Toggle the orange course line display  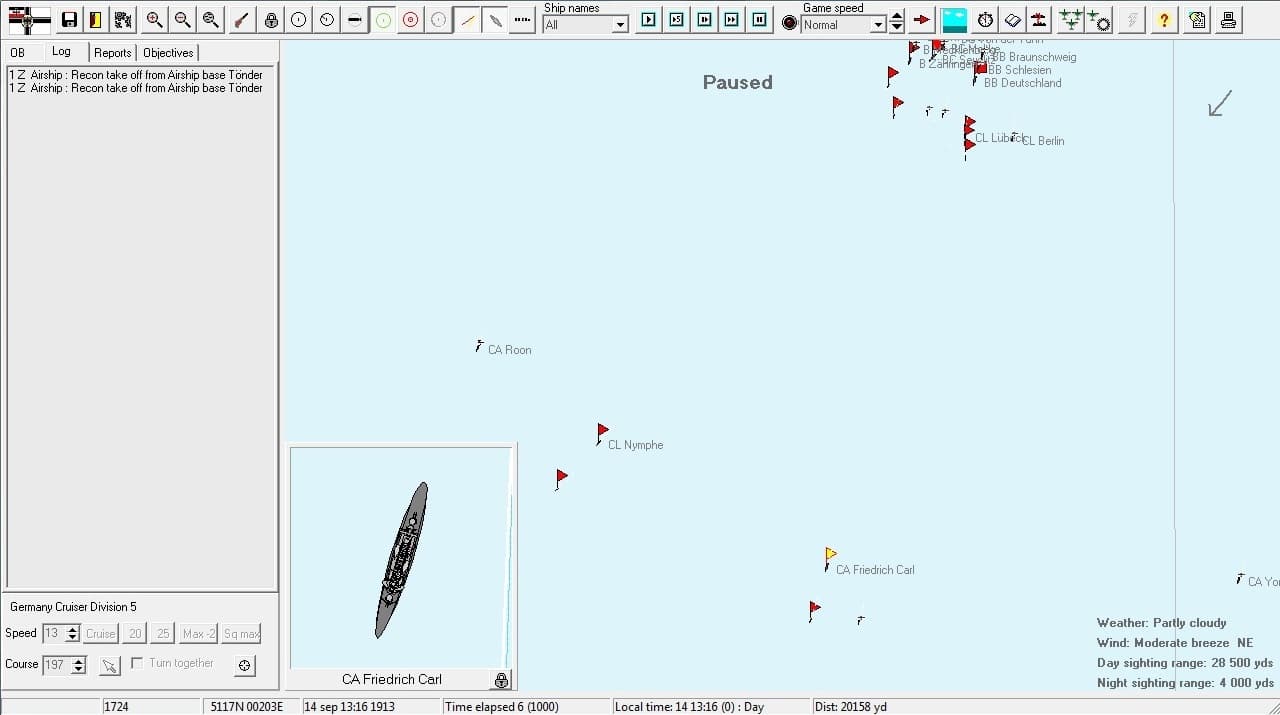(467, 20)
